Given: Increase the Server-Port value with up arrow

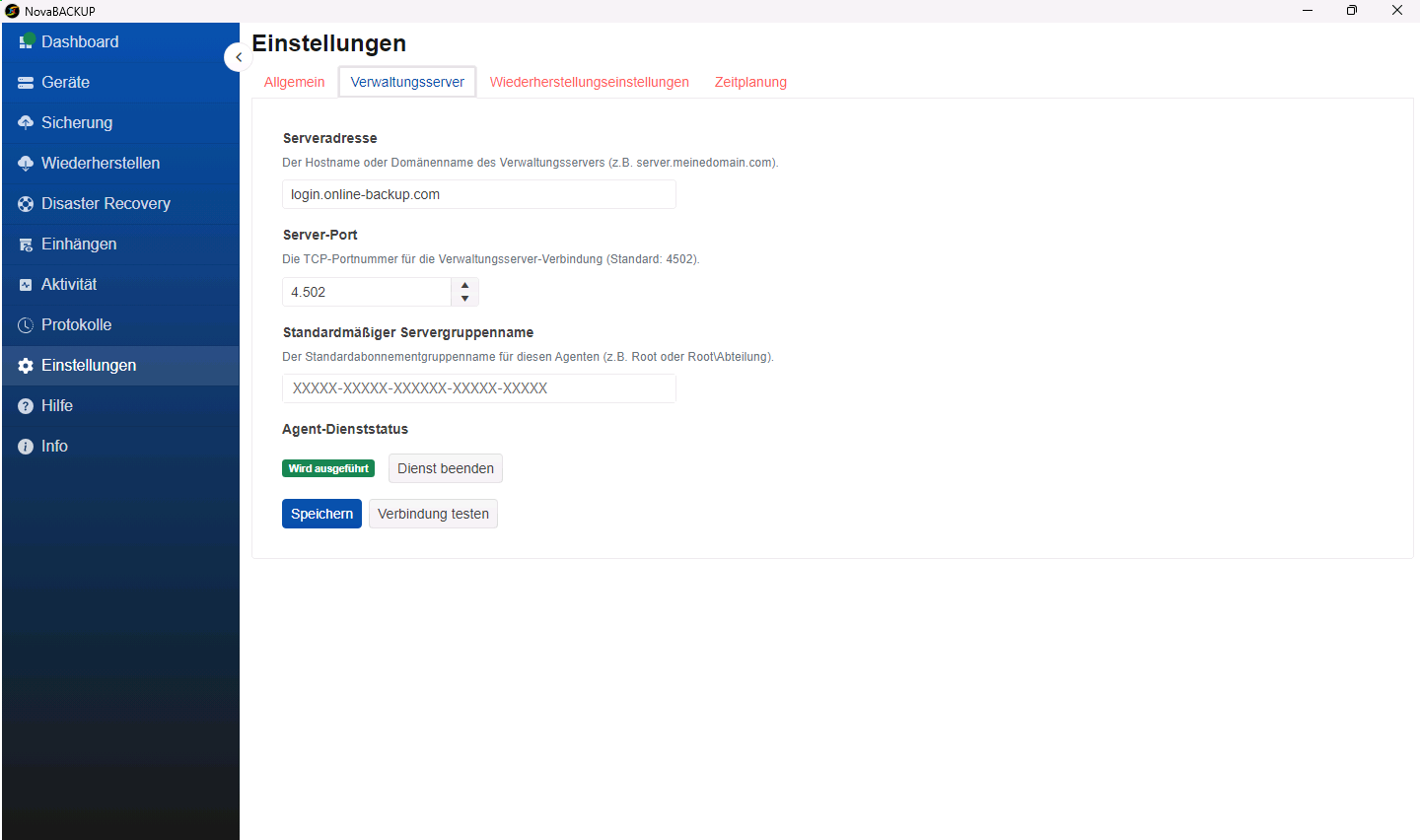Looking at the screenshot, I should pyautogui.click(x=465, y=285).
